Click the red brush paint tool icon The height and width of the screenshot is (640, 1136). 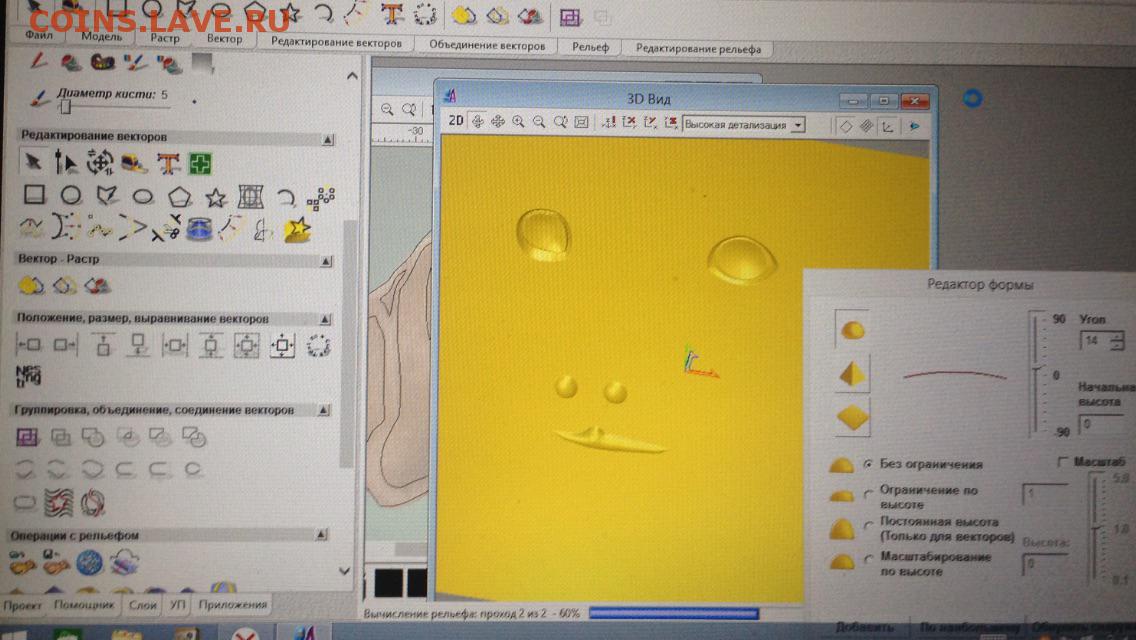pos(38,62)
